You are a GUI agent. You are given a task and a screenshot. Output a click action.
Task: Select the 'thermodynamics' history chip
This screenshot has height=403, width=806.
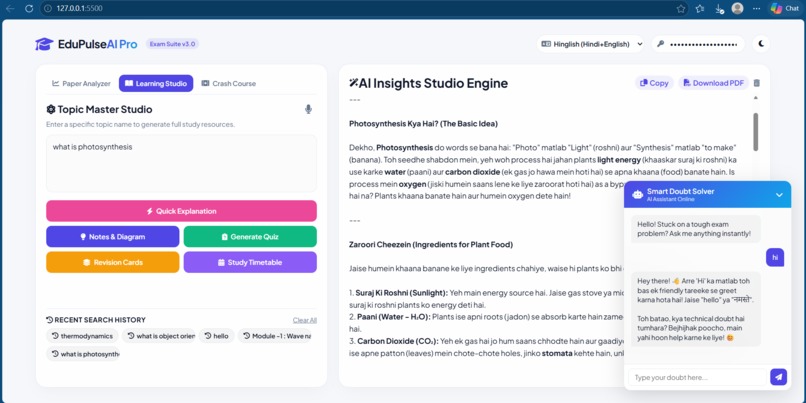click(x=82, y=336)
